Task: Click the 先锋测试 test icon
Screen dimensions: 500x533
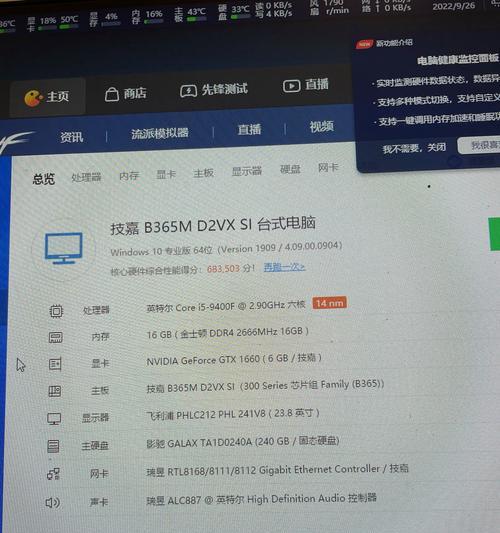Action: pyautogui.click(x=188, y=91)
